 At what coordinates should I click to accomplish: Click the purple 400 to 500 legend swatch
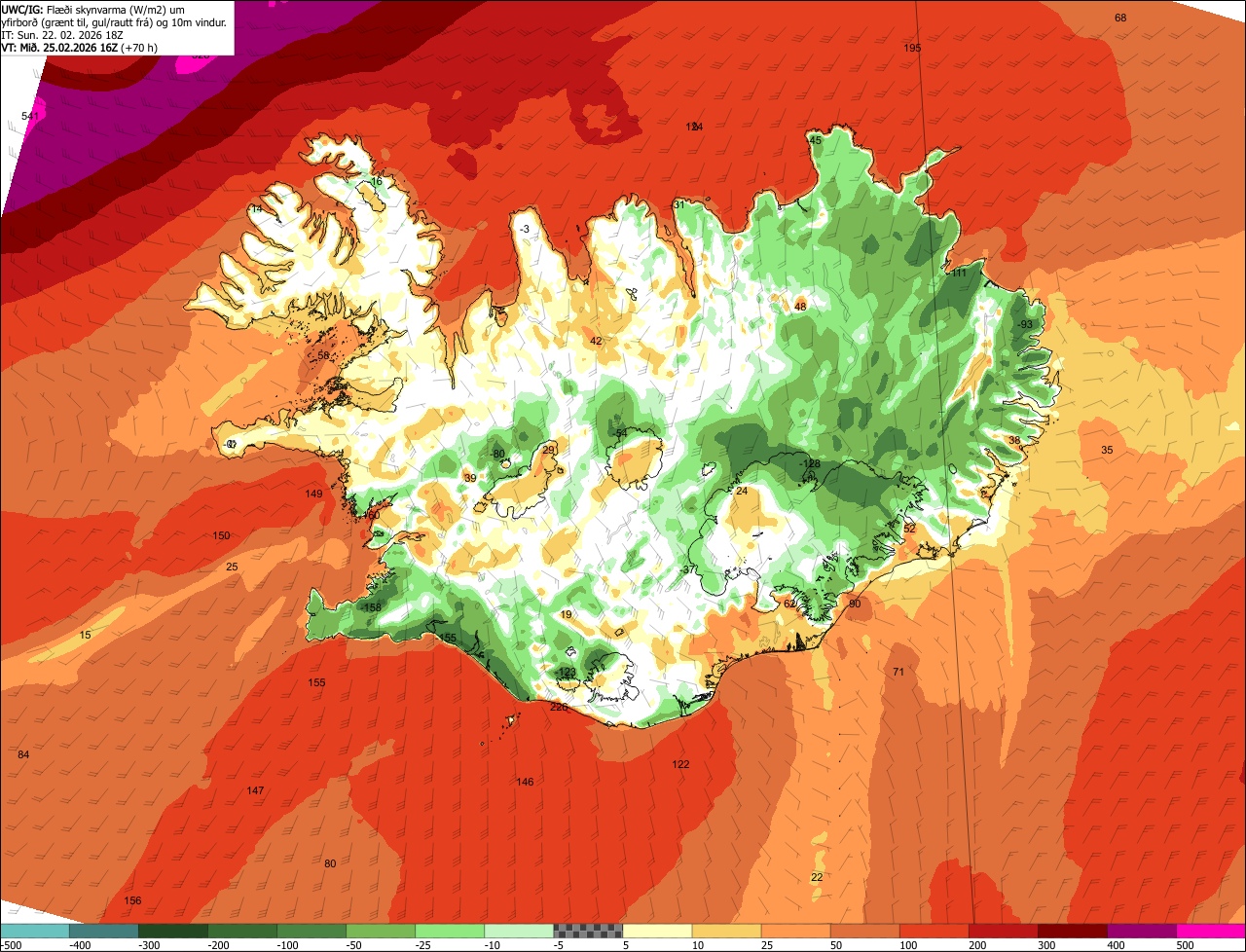[x=1141, y=931]
